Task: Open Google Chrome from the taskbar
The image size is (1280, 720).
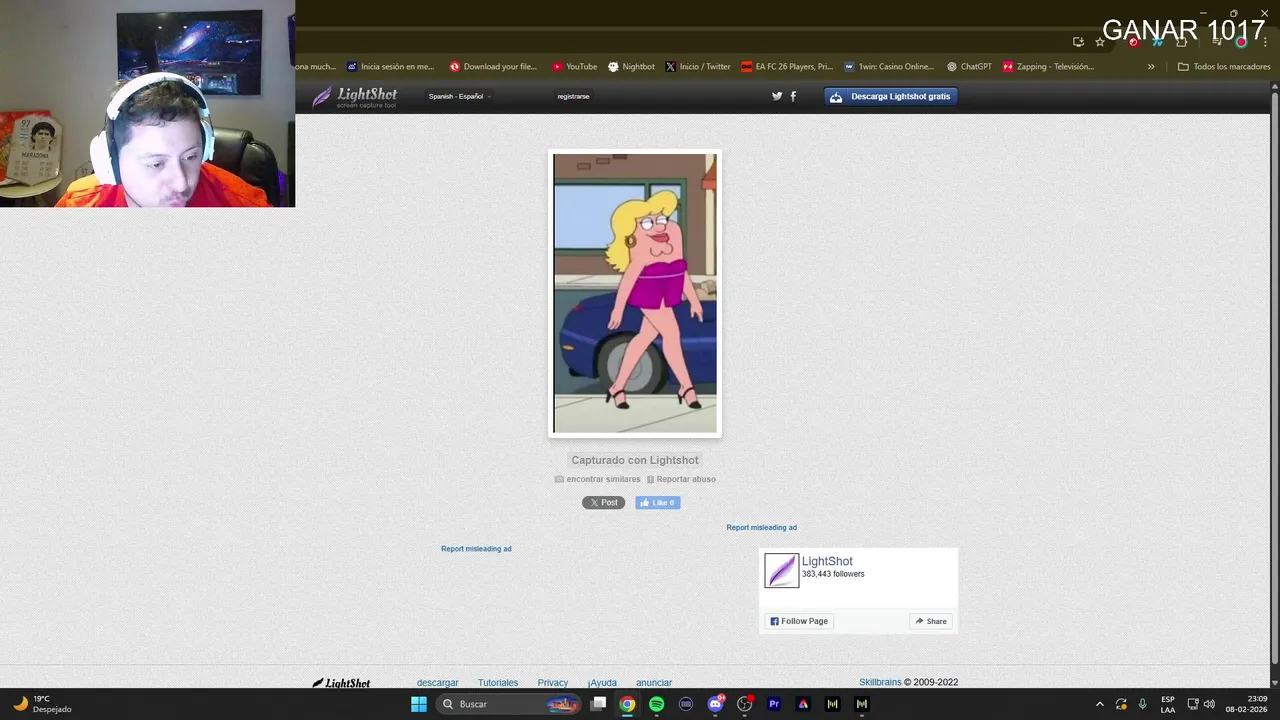Action: [627, 704]
